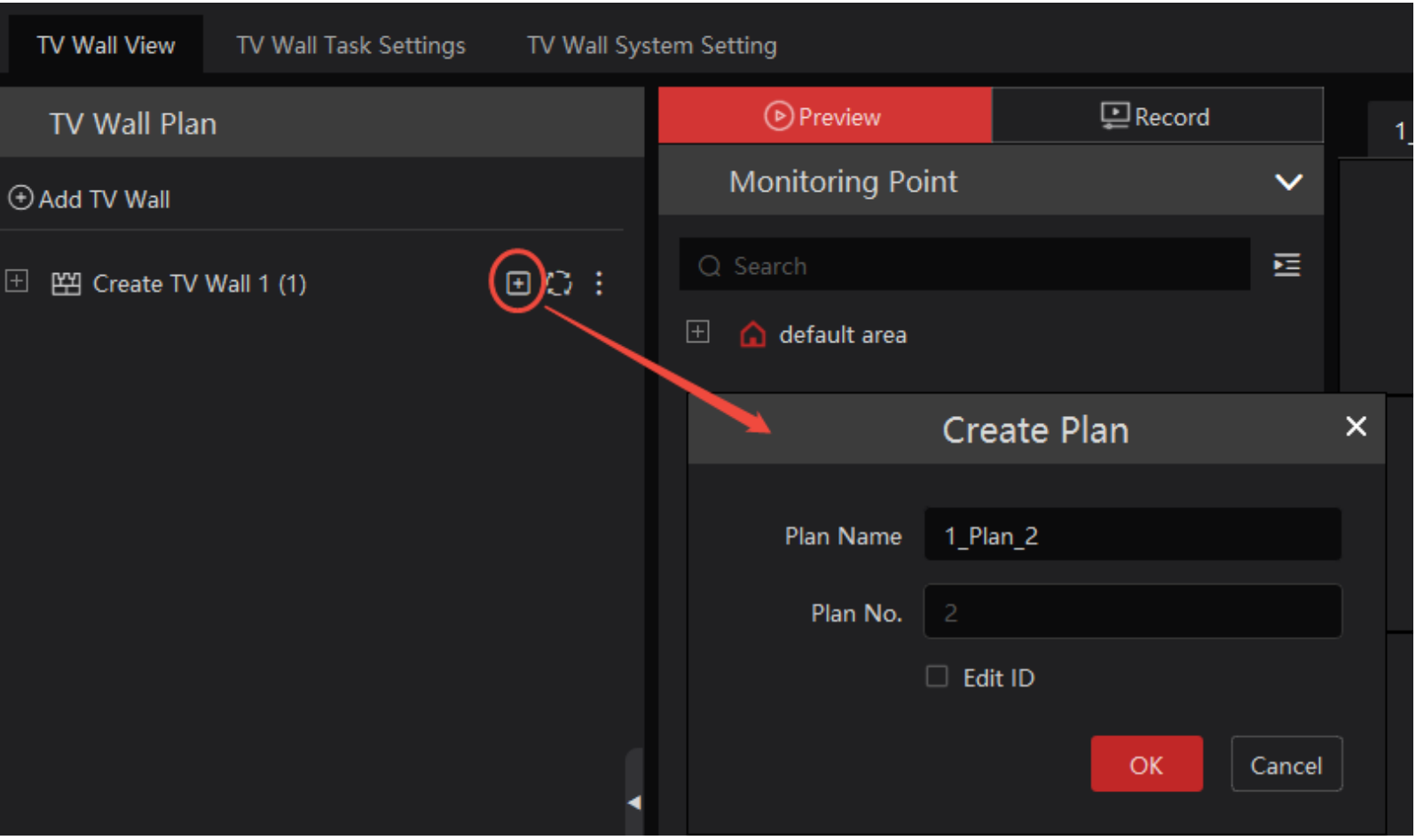
Task: Click the magnifier icon in the Search box
Action: (709, 266)
